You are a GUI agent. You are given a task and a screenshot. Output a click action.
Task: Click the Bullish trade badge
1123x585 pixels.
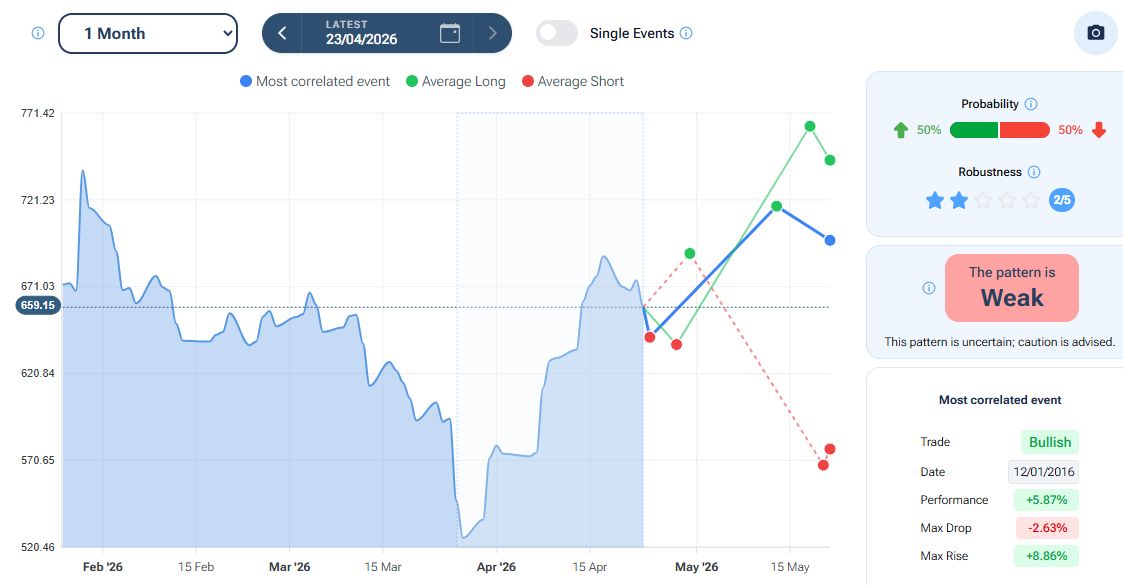click(1049, 442)
